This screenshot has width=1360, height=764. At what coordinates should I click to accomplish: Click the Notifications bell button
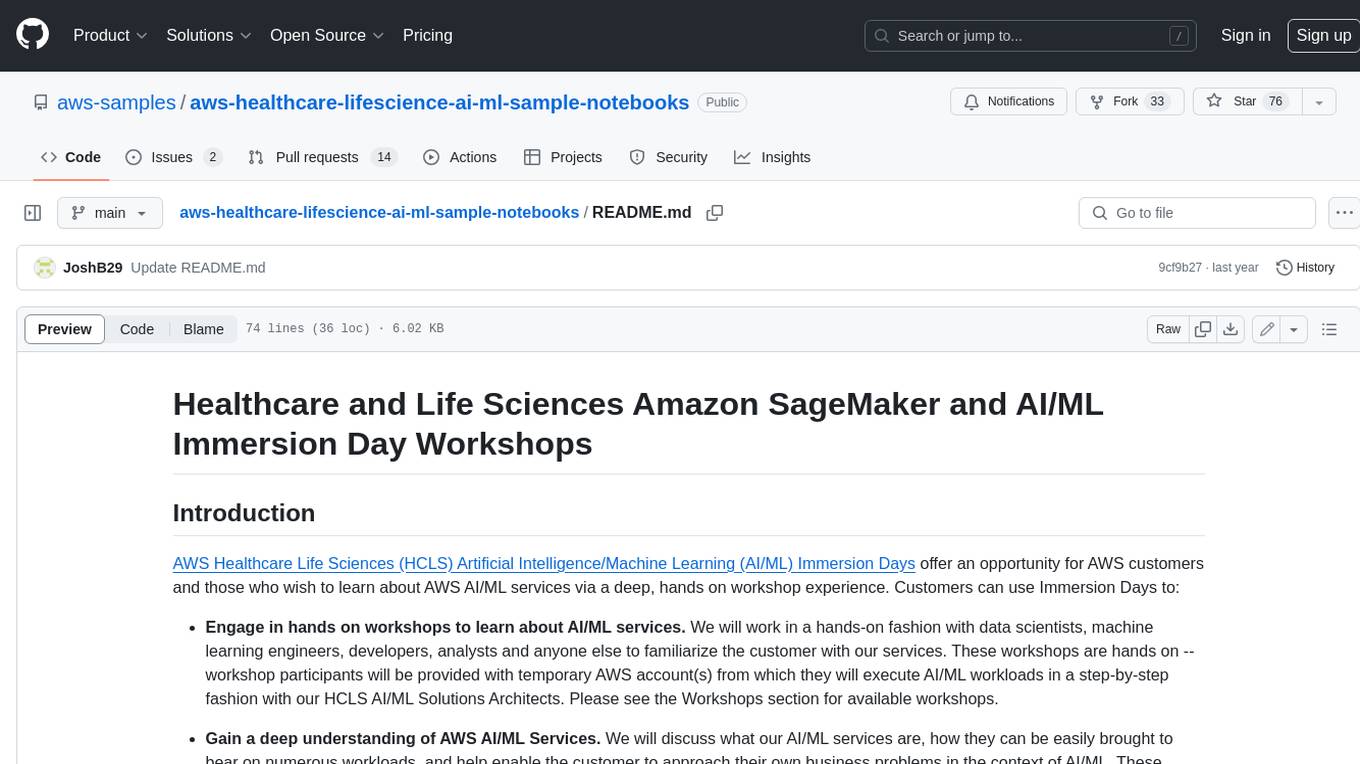tap(1008, 102)
